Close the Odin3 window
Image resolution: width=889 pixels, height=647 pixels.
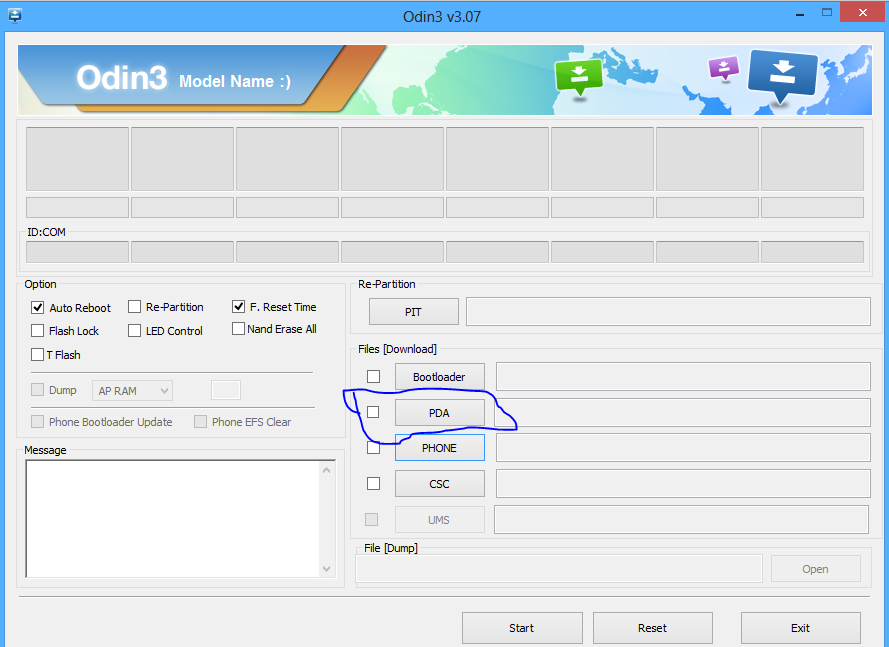coord(862,12)
